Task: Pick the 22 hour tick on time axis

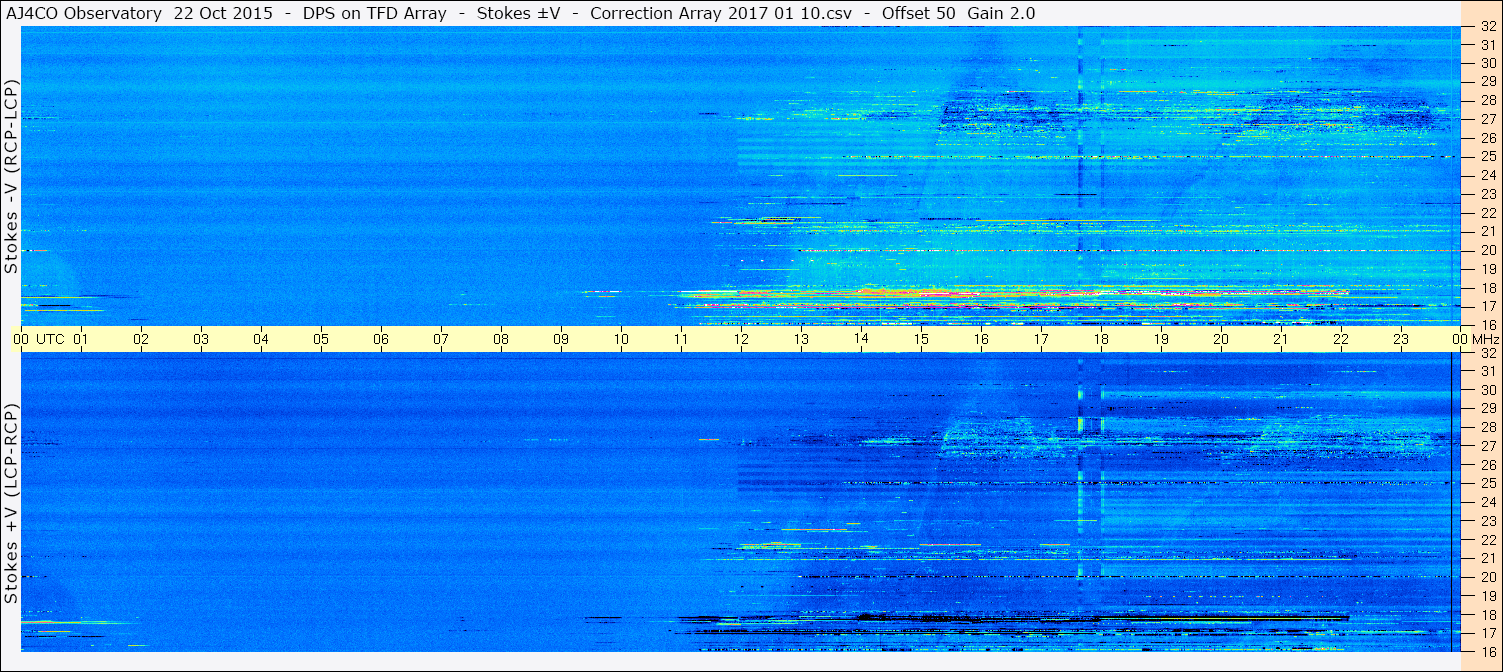Action: coord(1341,339)
